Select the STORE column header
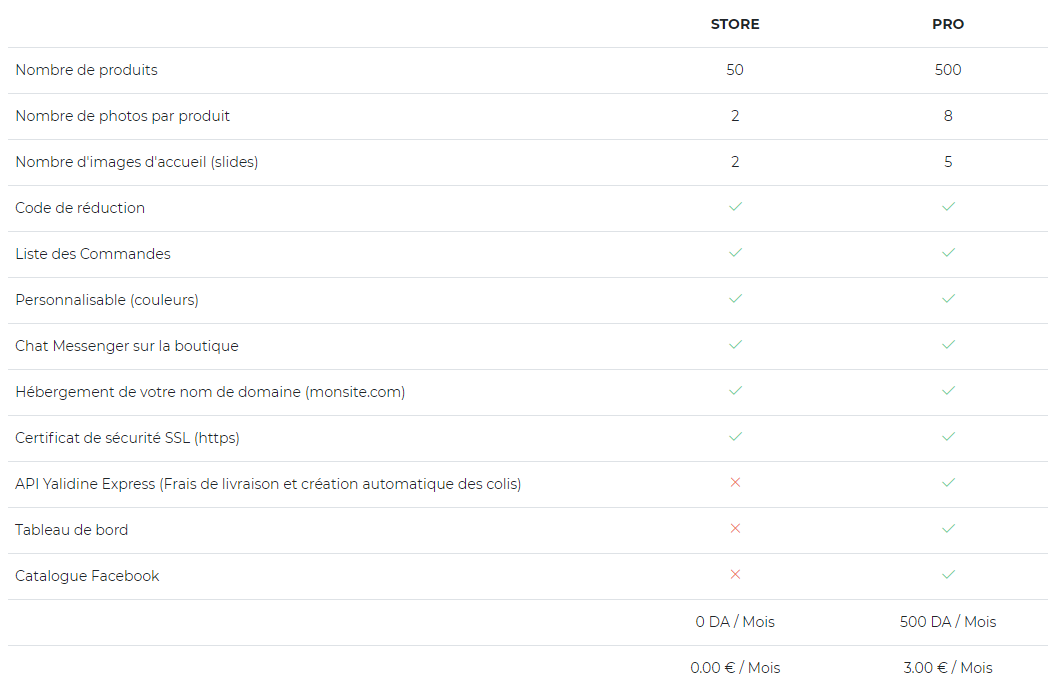 click(x=735, y=24)
